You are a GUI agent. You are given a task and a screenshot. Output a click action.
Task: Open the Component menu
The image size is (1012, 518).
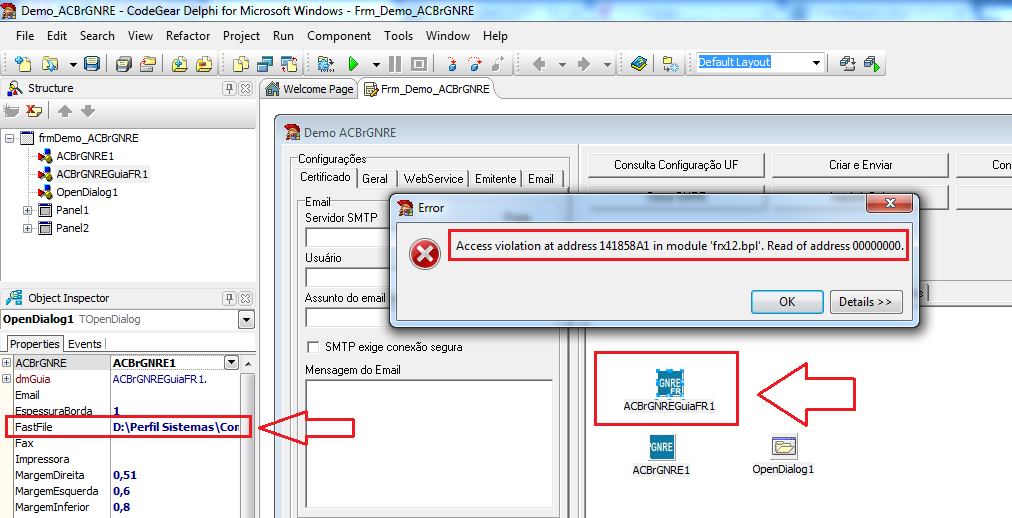pos(339,36)
